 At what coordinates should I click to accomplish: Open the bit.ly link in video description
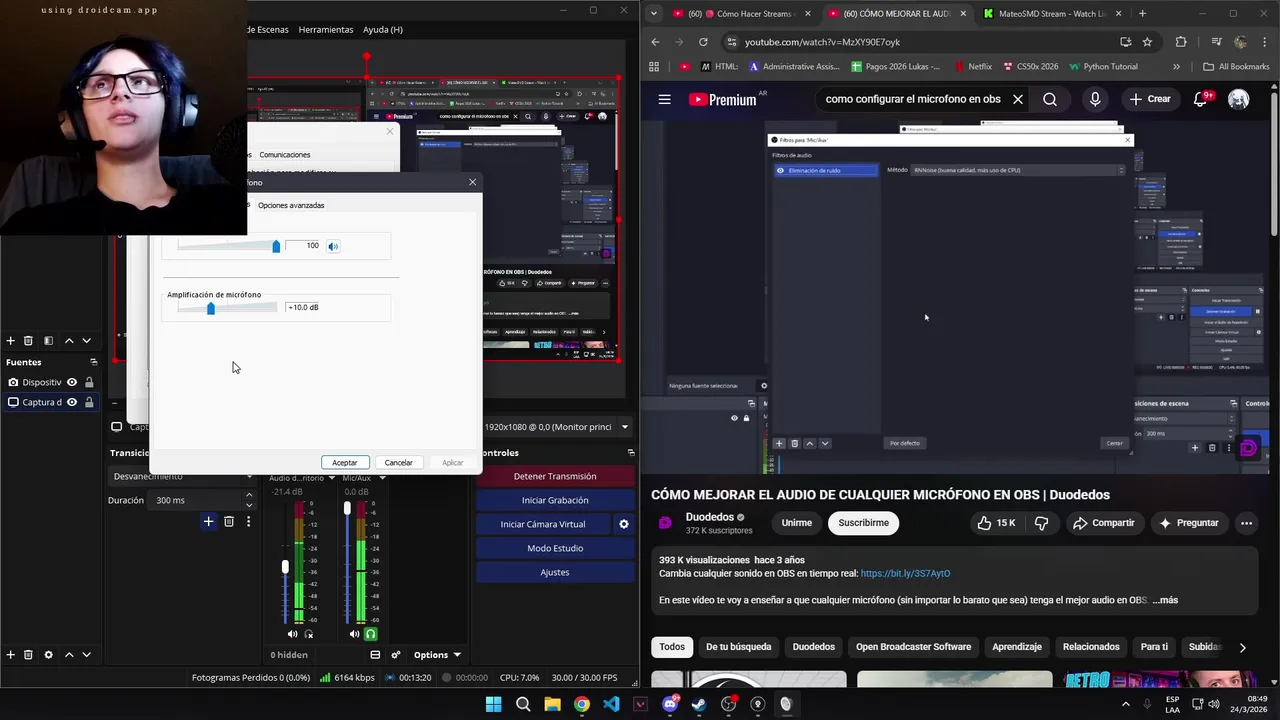[905, 574]
